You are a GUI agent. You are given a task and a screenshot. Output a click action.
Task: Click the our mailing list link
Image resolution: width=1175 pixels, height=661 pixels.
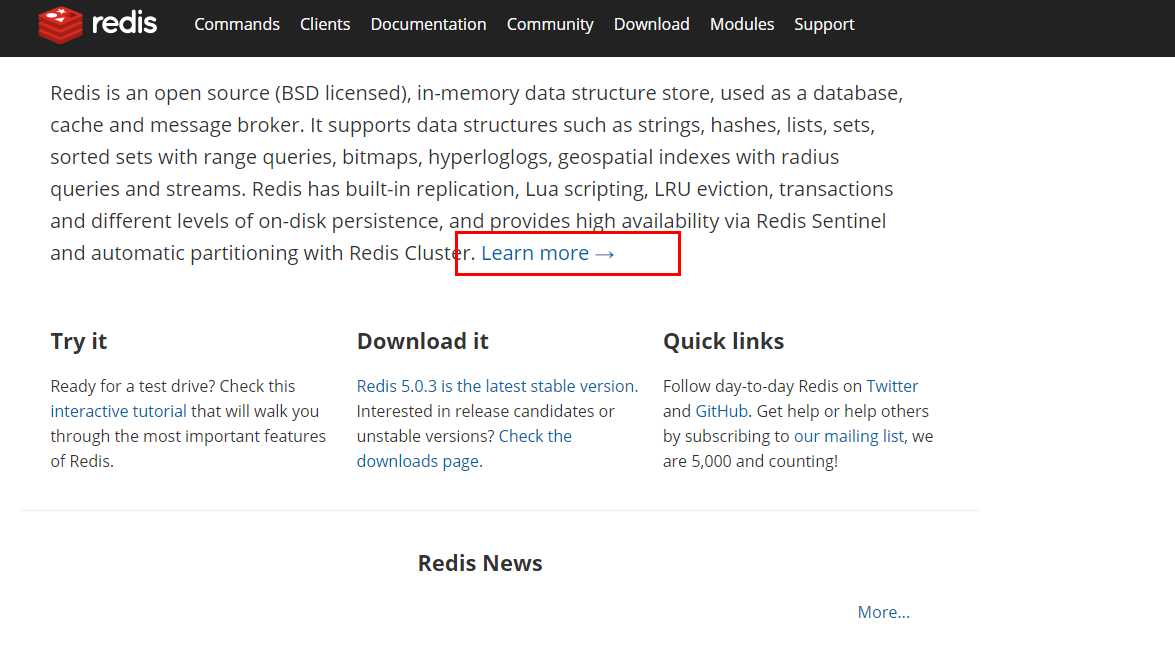[x=849, y=436]
